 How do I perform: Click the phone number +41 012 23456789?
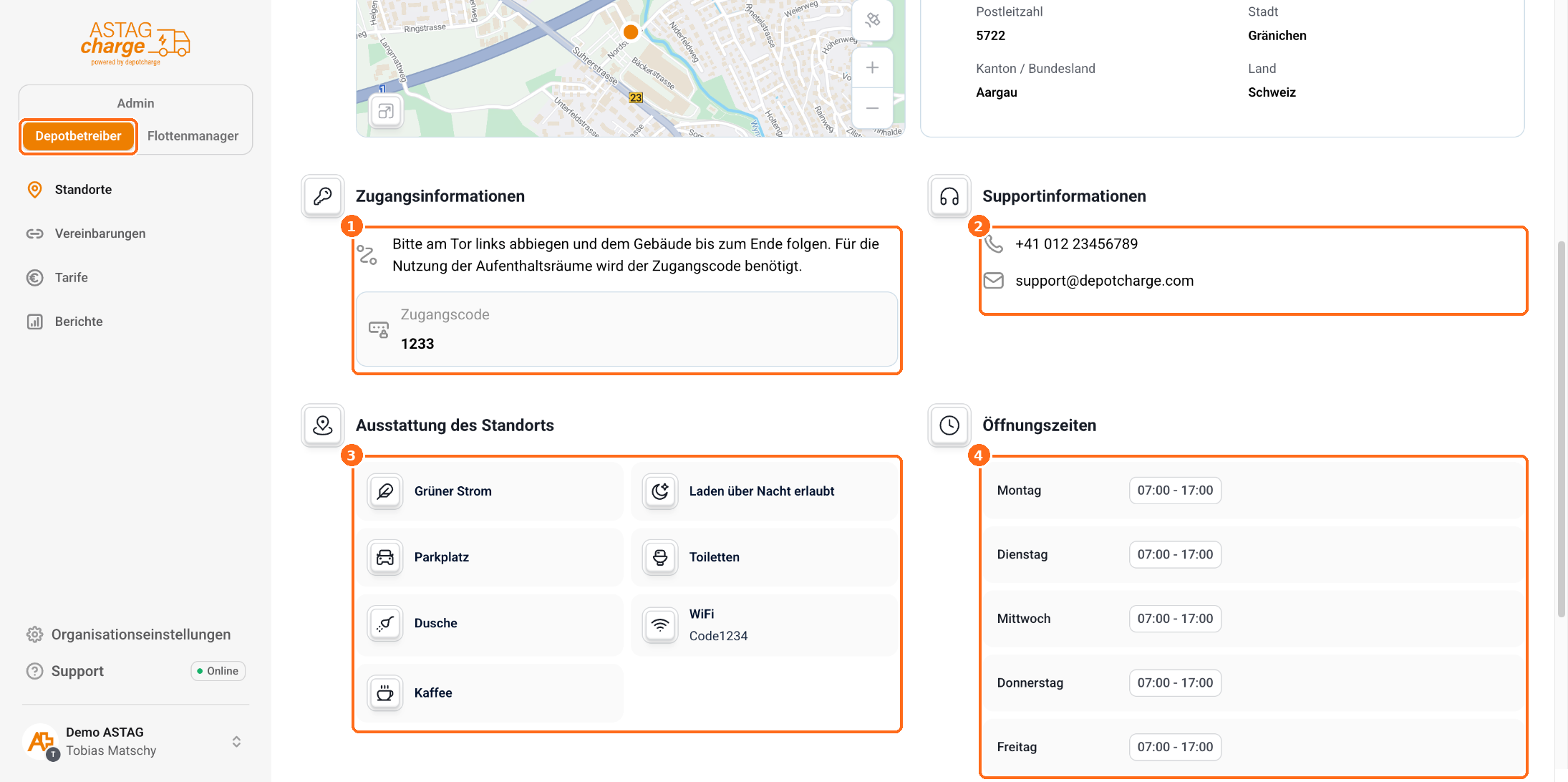pos(1076,244)
